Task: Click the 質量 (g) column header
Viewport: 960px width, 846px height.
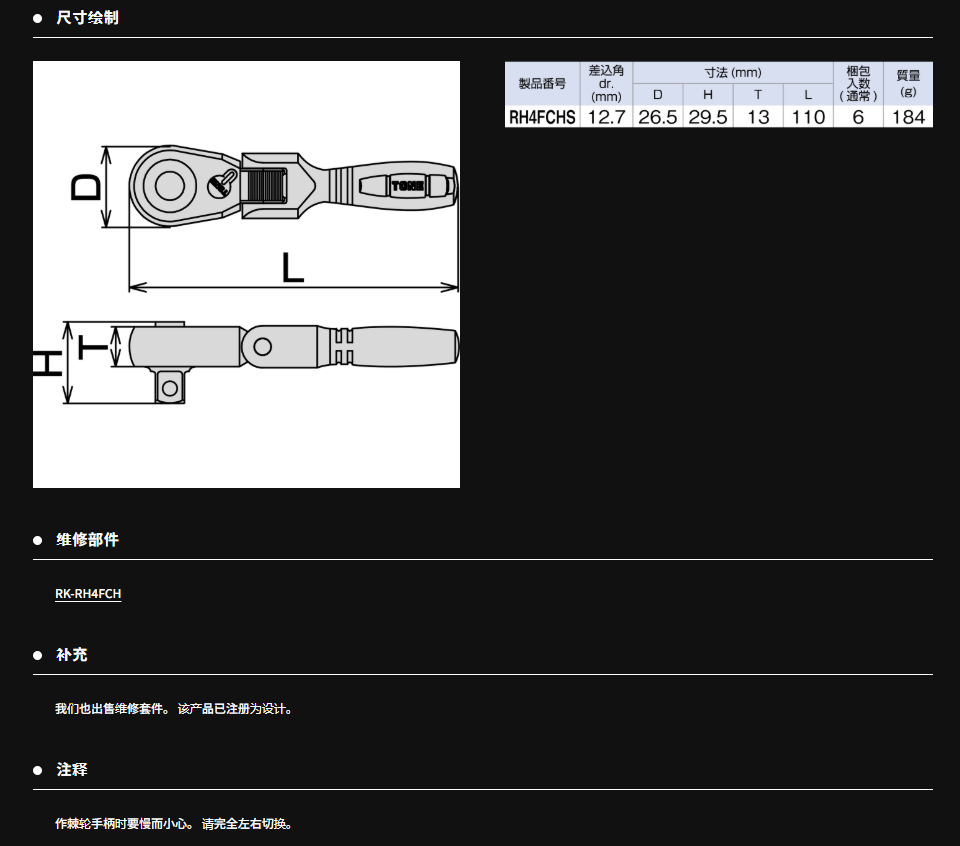Action: (908, 83)
